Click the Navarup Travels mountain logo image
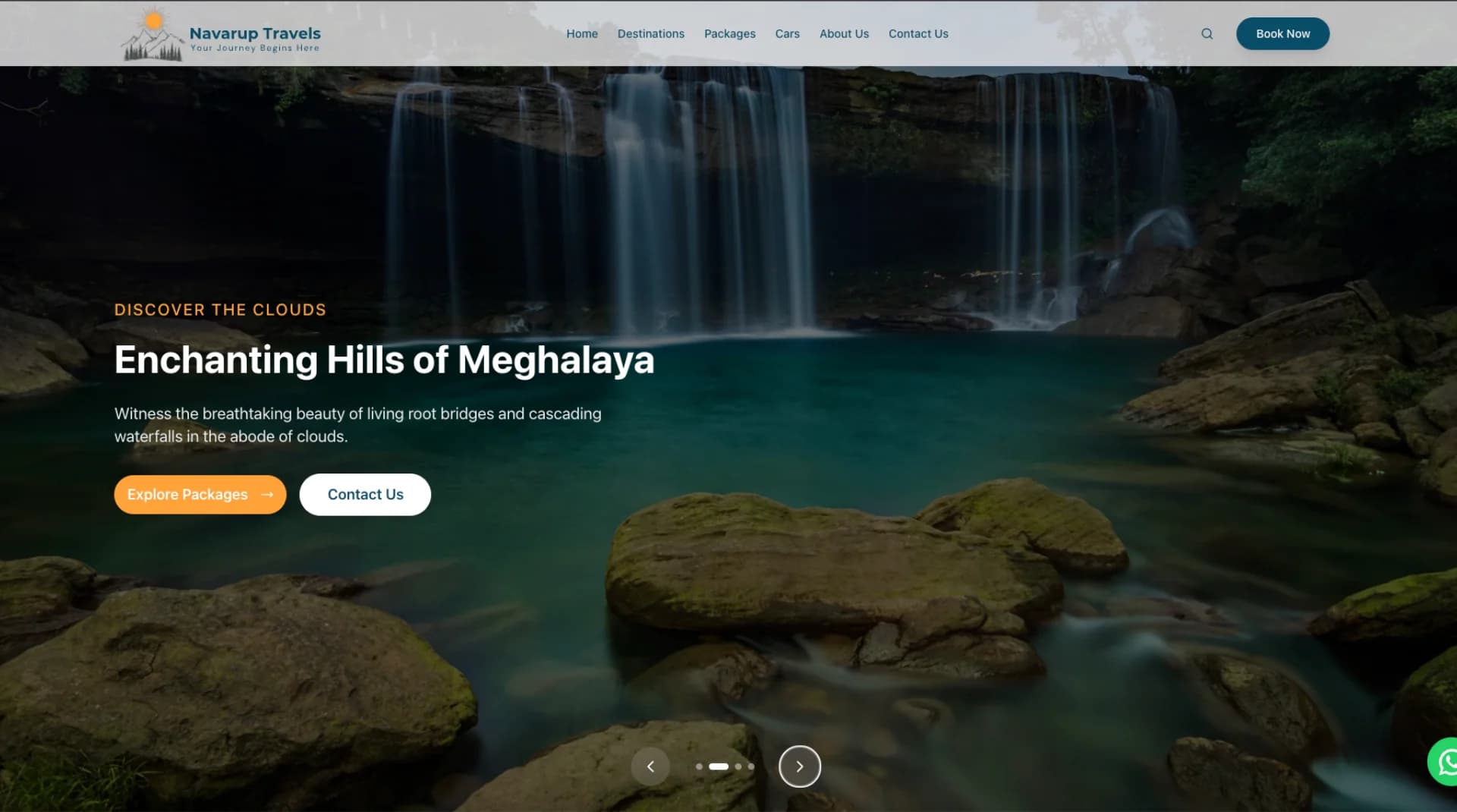This screenshot has width=1457, height=812. 153,35
